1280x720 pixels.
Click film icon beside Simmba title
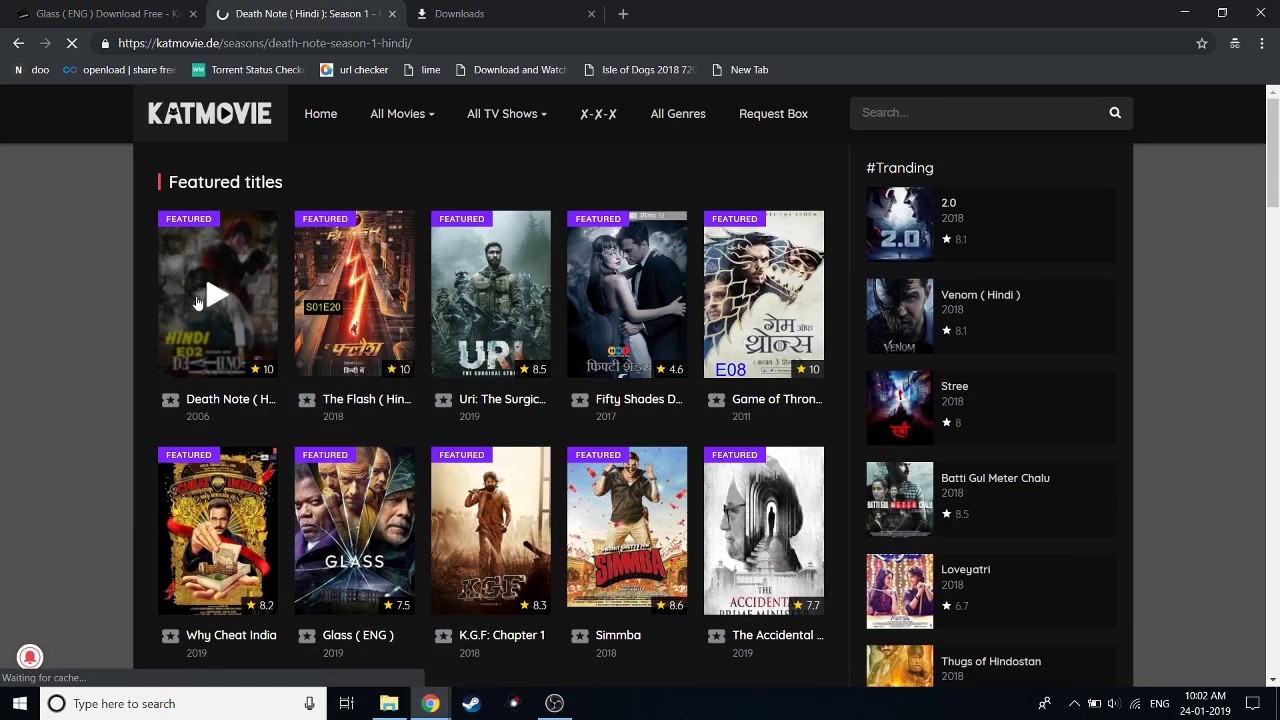580,636
